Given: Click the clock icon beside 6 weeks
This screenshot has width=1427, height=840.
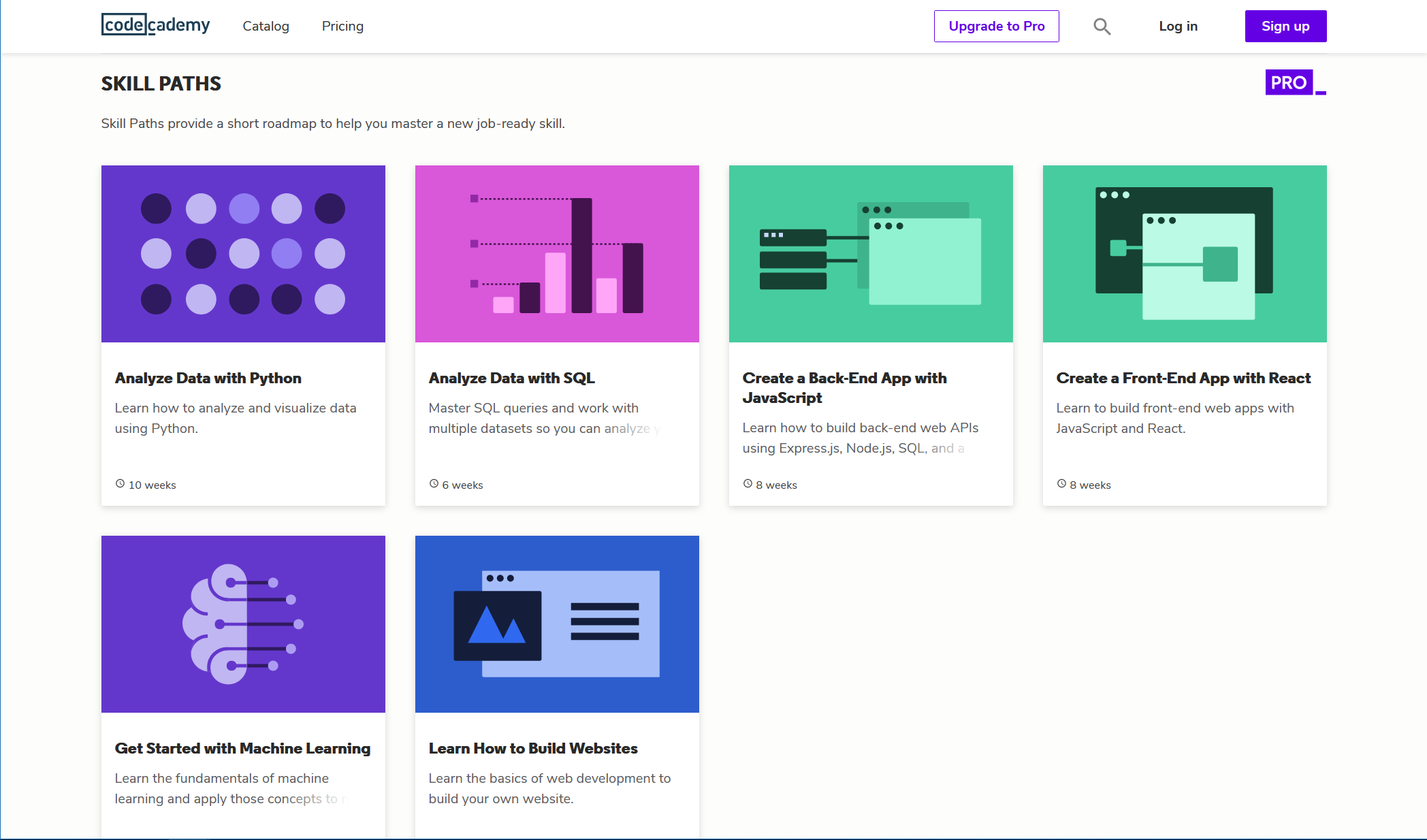Looking at the screenshot, I should click(434, 484).
